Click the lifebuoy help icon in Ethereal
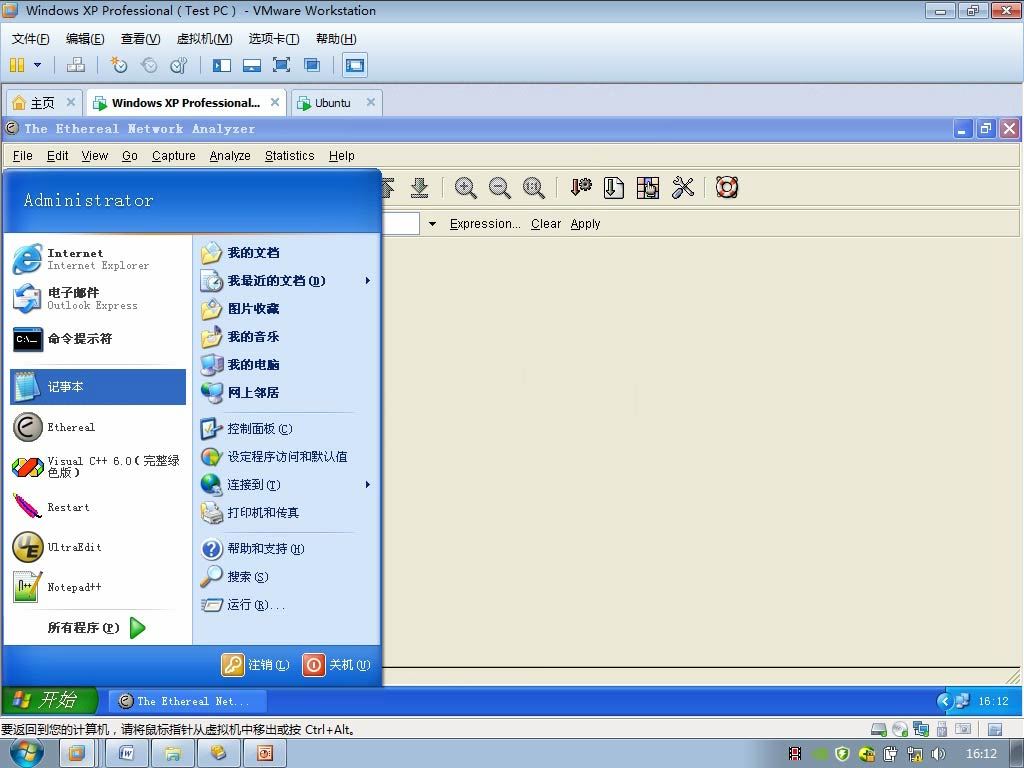 (727, 188)
